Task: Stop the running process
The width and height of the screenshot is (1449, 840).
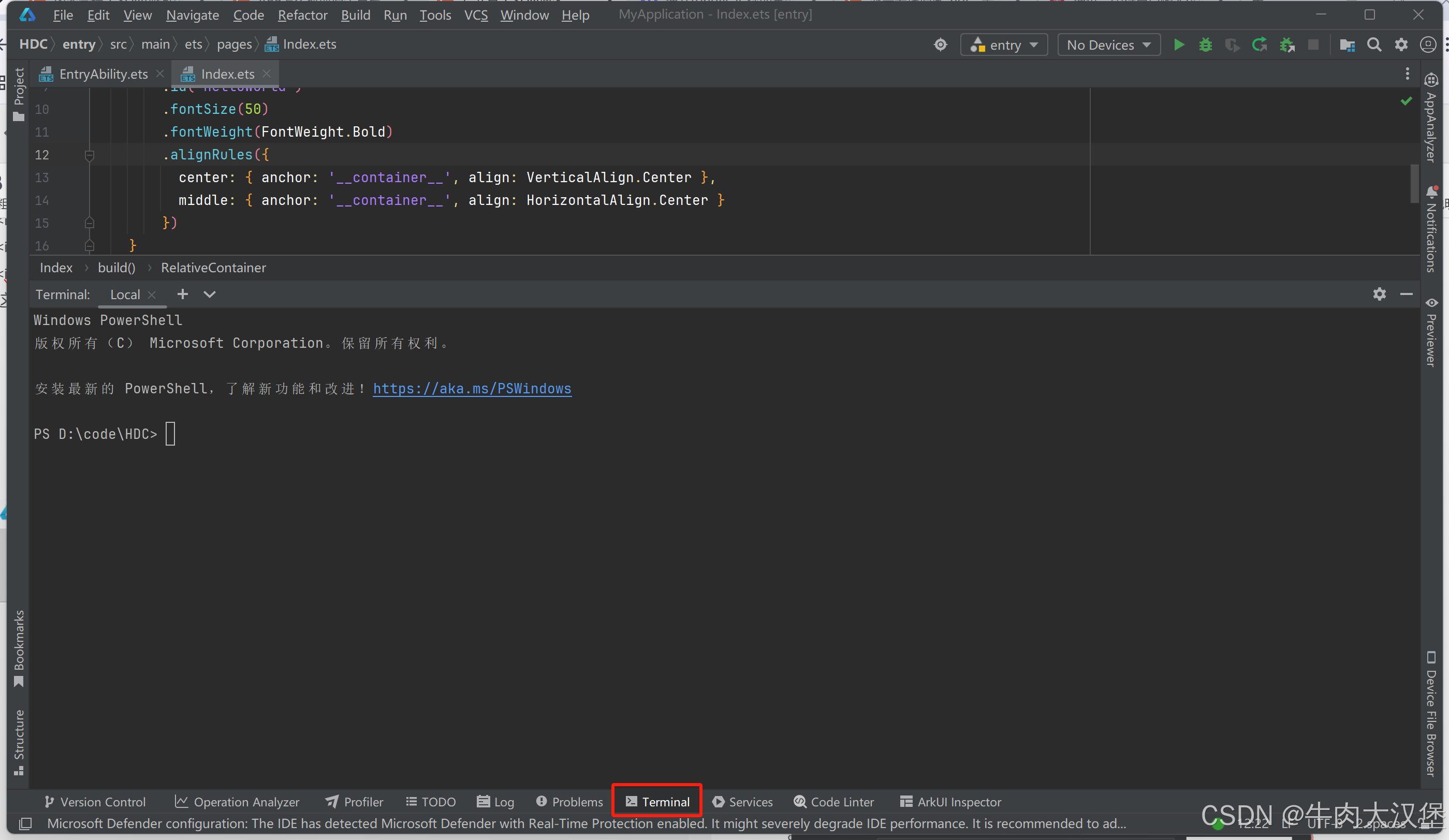Action: click(x=1313, y=45)
